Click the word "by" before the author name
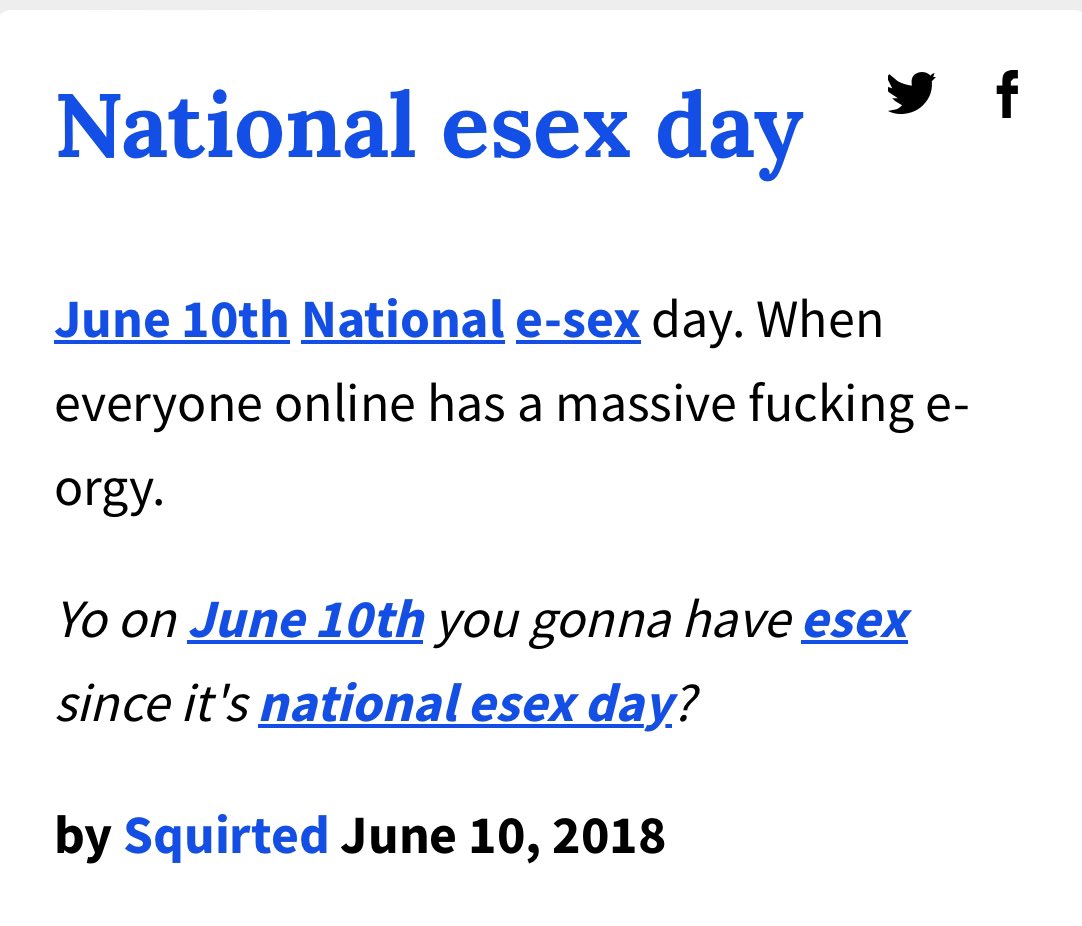Screen dimensions: 1082x926 [82, 834]
